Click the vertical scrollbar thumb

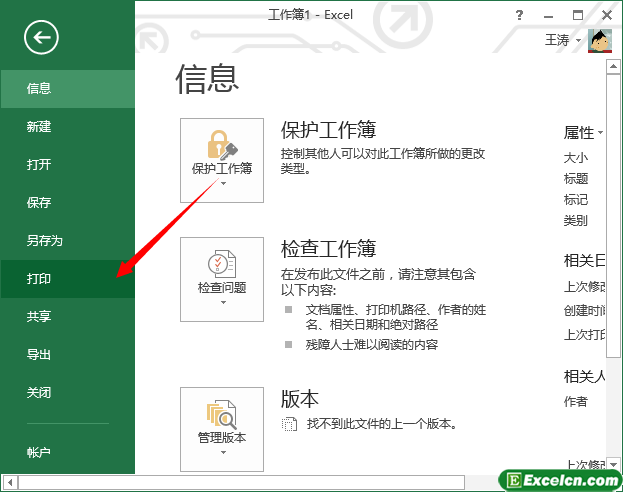[613, 215]
